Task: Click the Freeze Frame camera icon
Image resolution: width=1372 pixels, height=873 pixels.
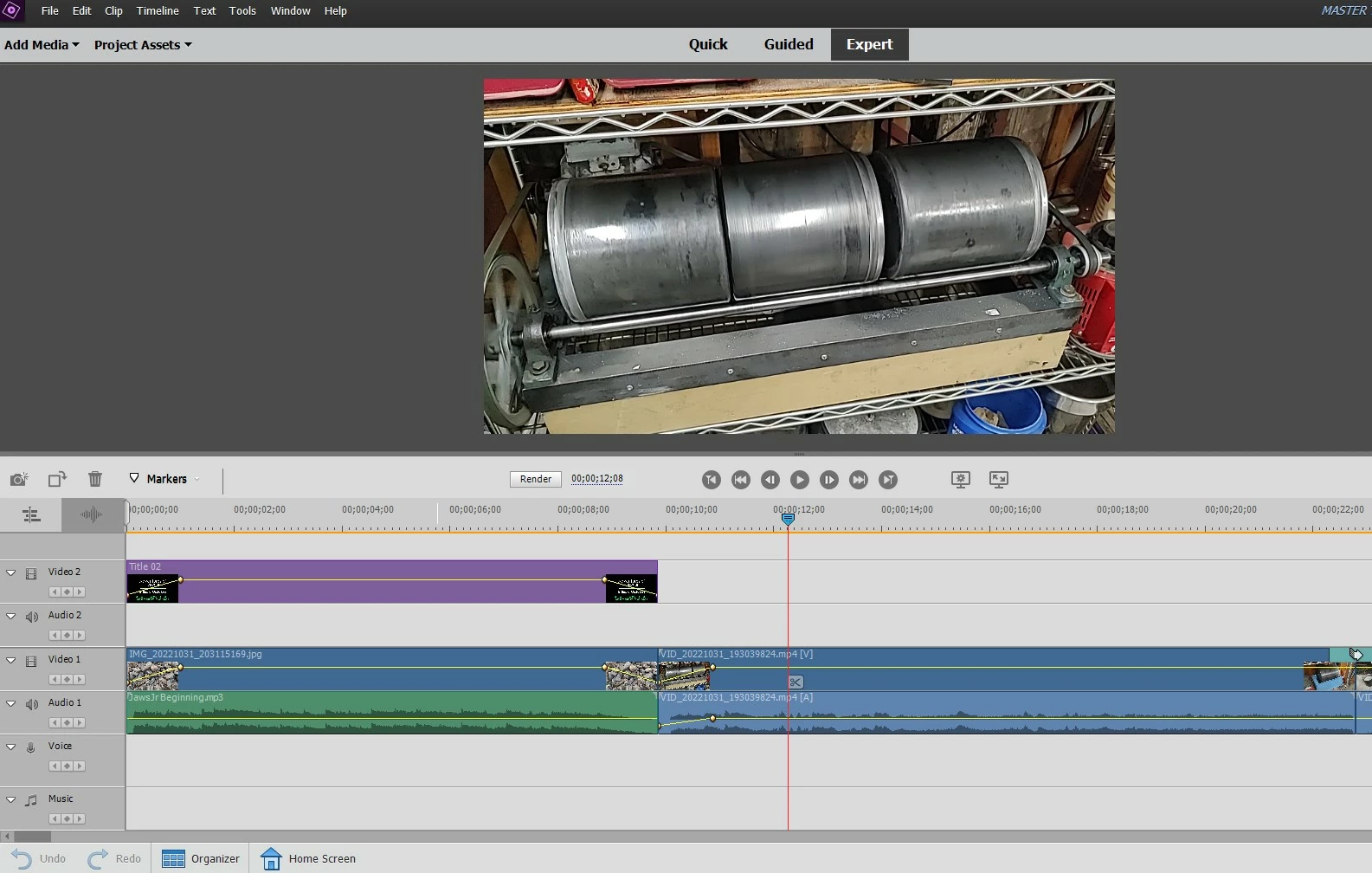Action: click(19, 479)
